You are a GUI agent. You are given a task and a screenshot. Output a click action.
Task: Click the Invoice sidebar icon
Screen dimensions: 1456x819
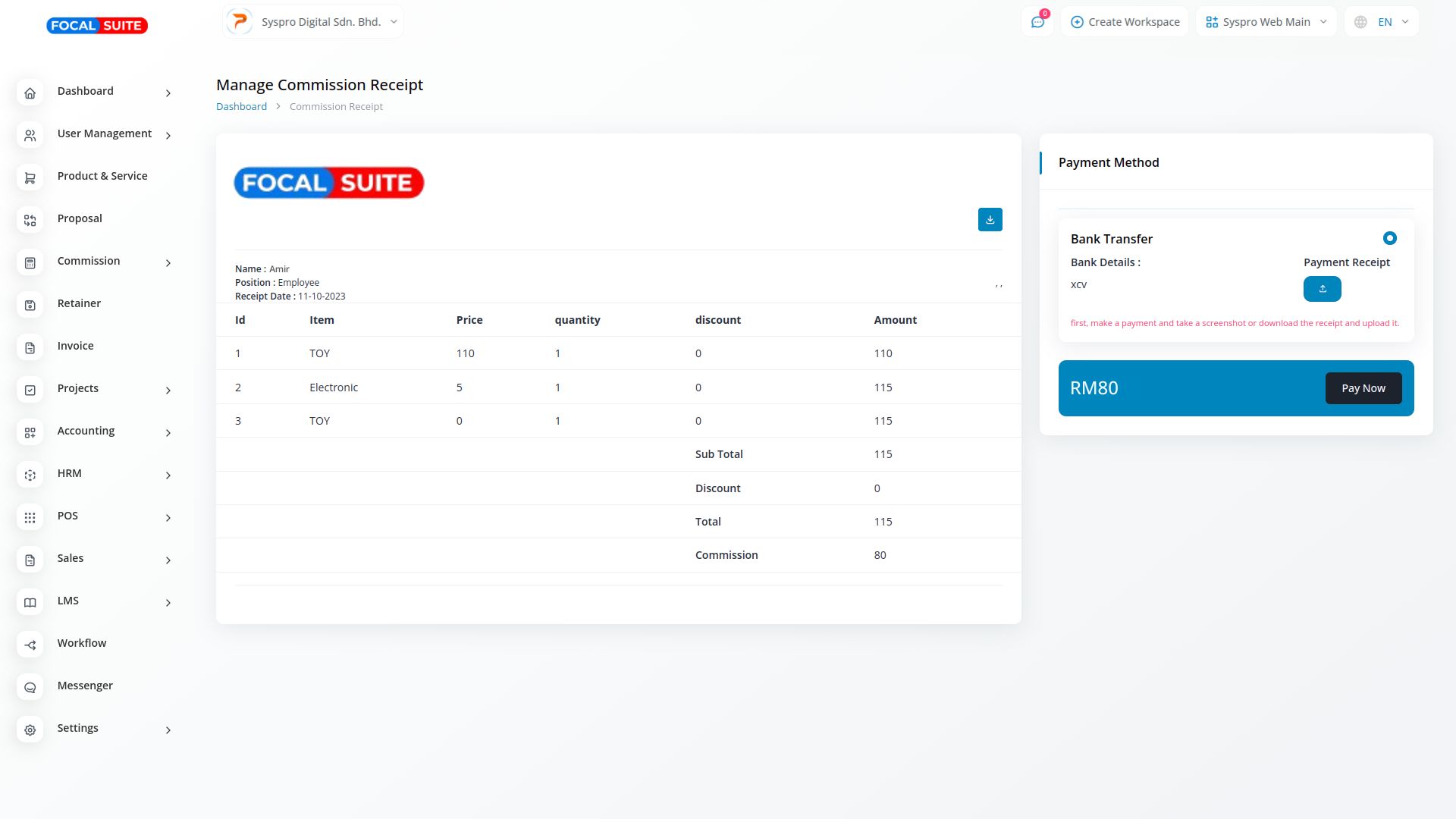(x=30, y=347)
